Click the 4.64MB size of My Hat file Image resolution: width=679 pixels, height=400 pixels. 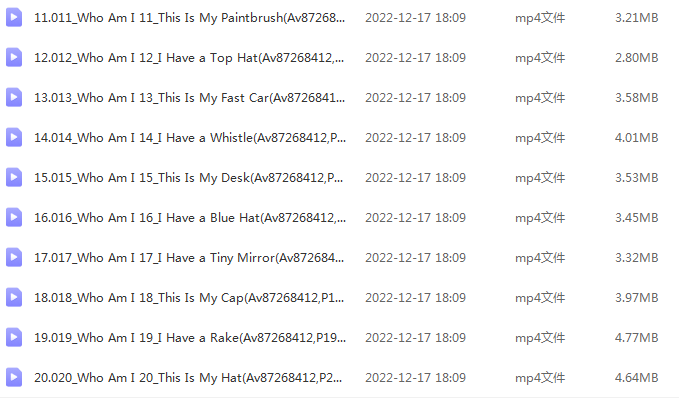(637, 377)
